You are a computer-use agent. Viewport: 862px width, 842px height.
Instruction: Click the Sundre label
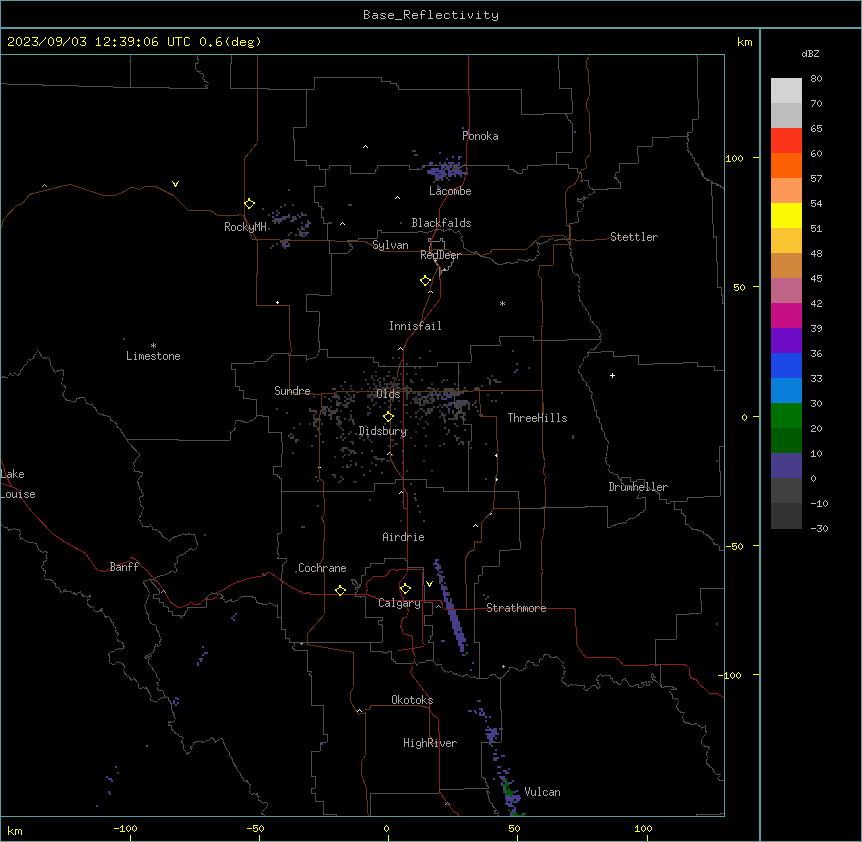[292, 391]
